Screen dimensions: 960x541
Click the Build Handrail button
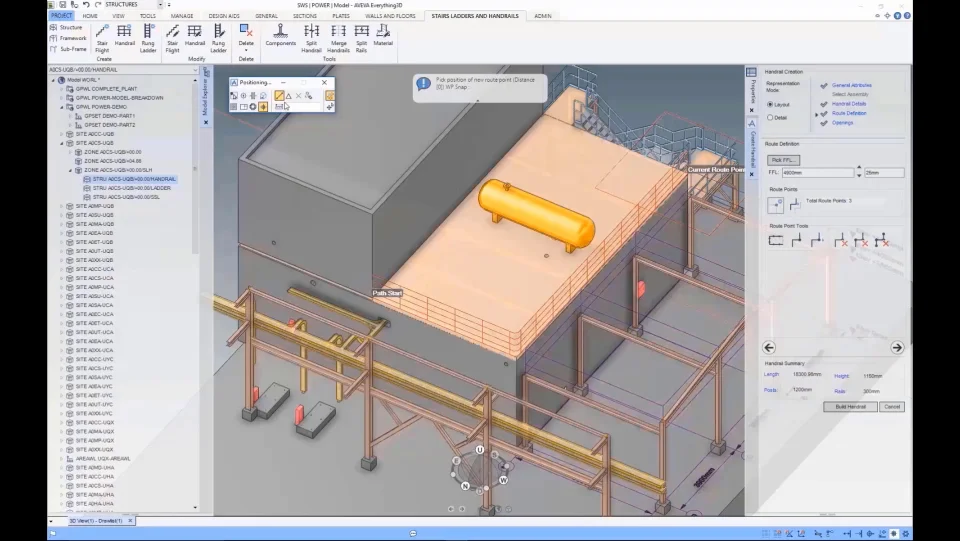[850, 407]
